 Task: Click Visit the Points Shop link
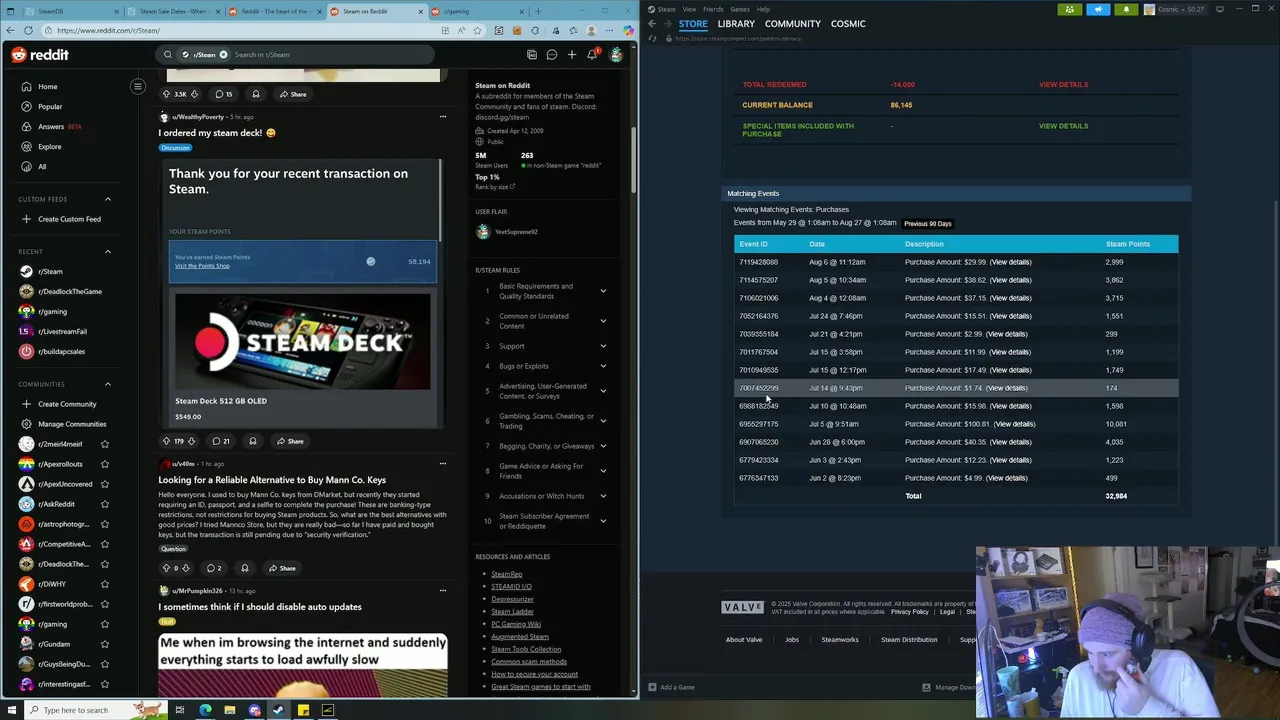click(202, 266)
